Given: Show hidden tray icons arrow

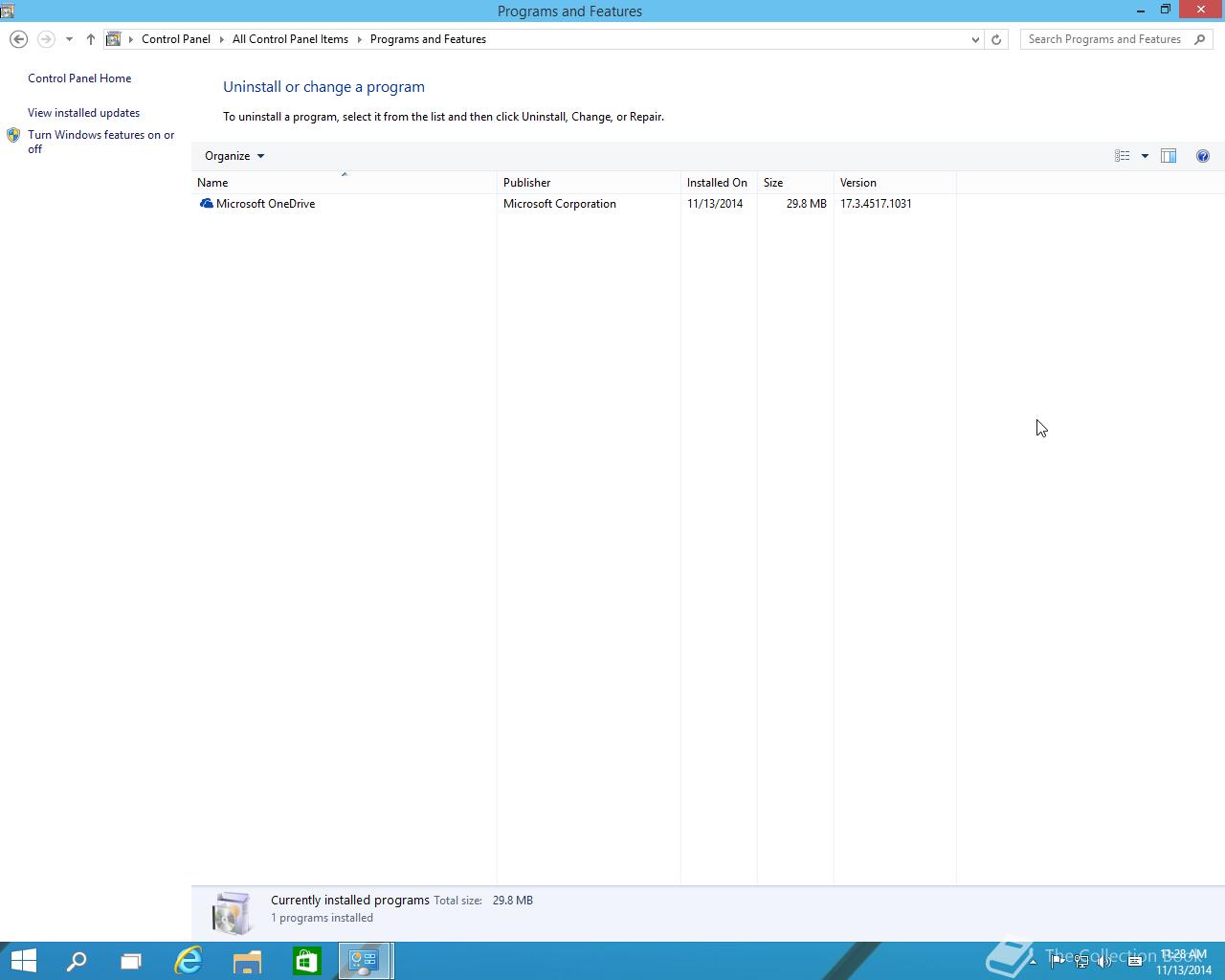Looking at the screenshot, I should click(x=1032, y=961).
